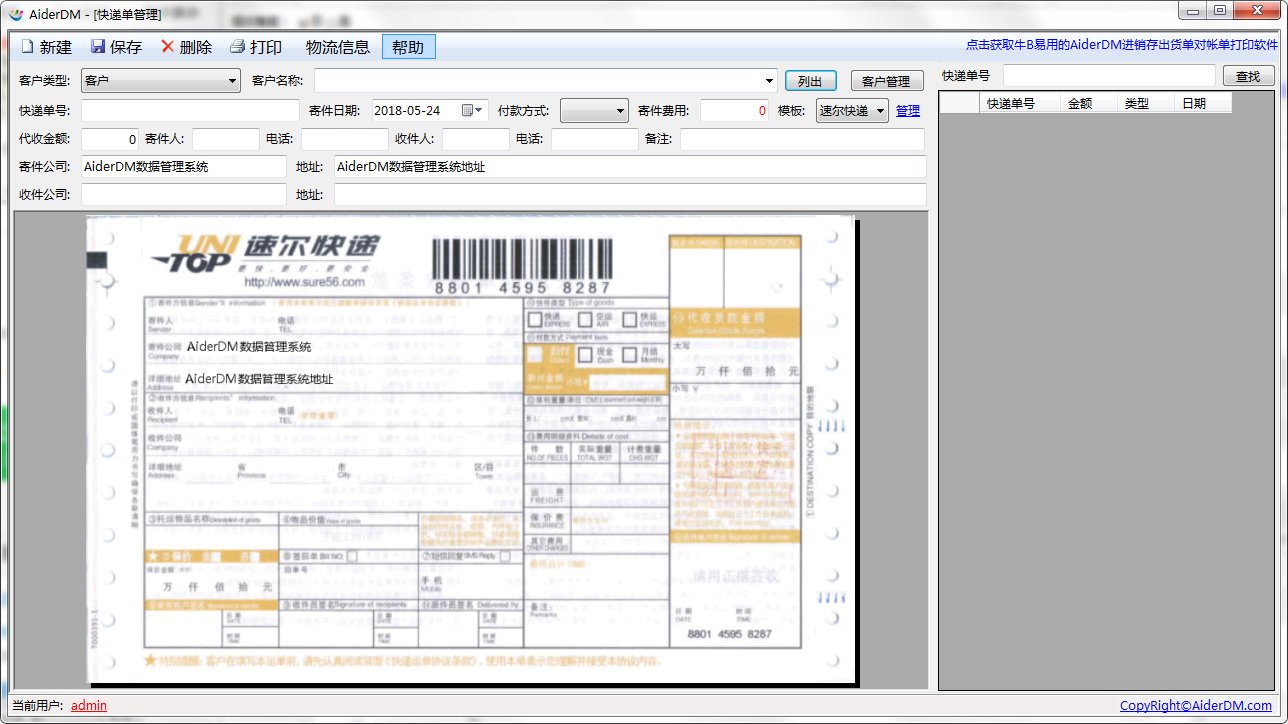
Task: Click the 查找 search button
Action: (1248, 76)
